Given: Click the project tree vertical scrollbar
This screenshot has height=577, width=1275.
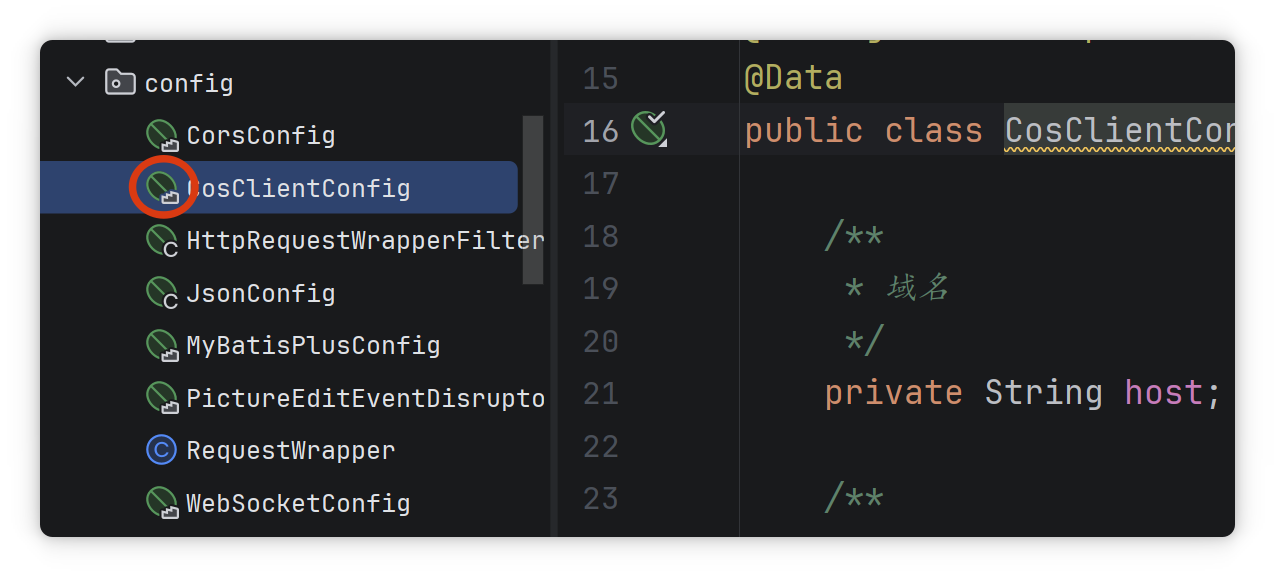Looking at the screenshot, I should (533, 200).
